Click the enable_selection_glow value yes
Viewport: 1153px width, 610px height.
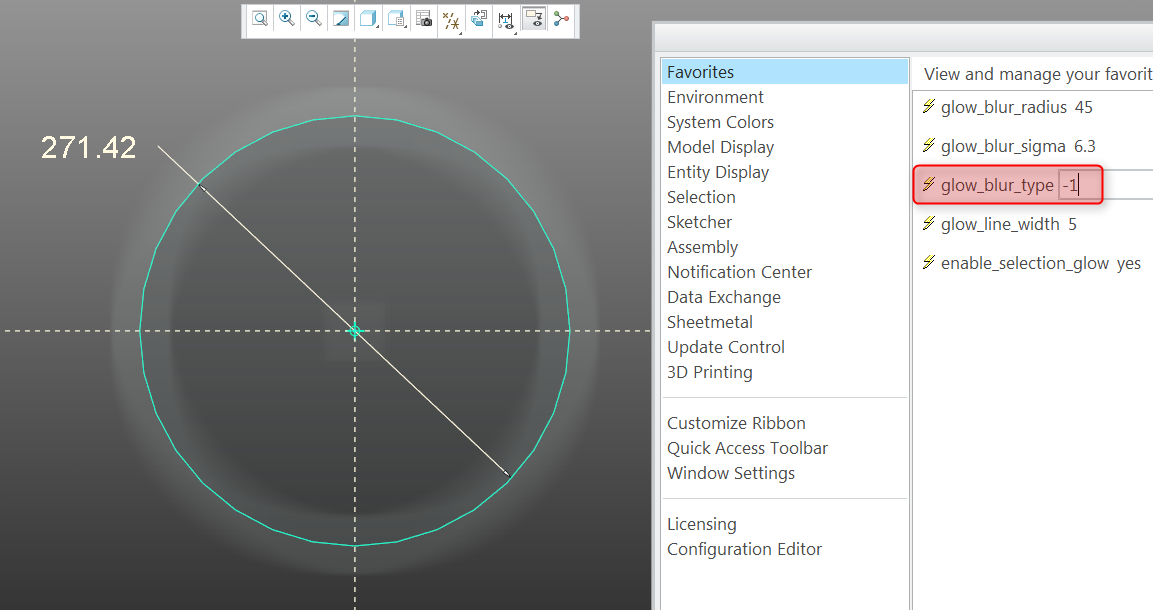(x=1129, y=263)
